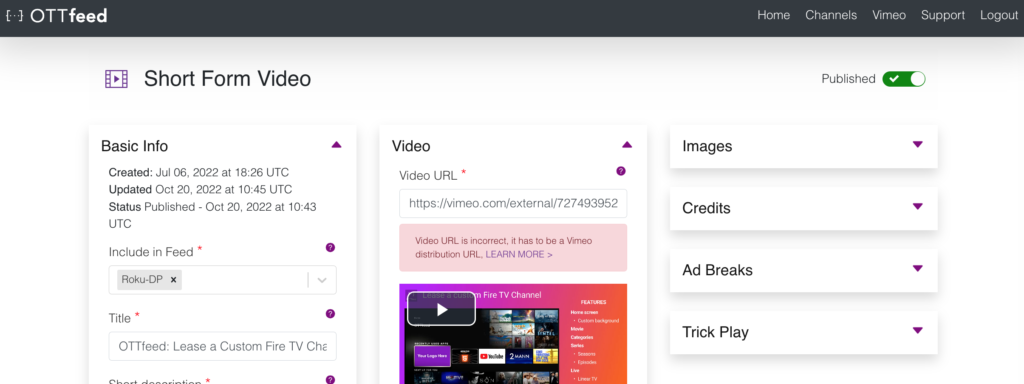Open help icon for Video URL

[x=620, y=171]
